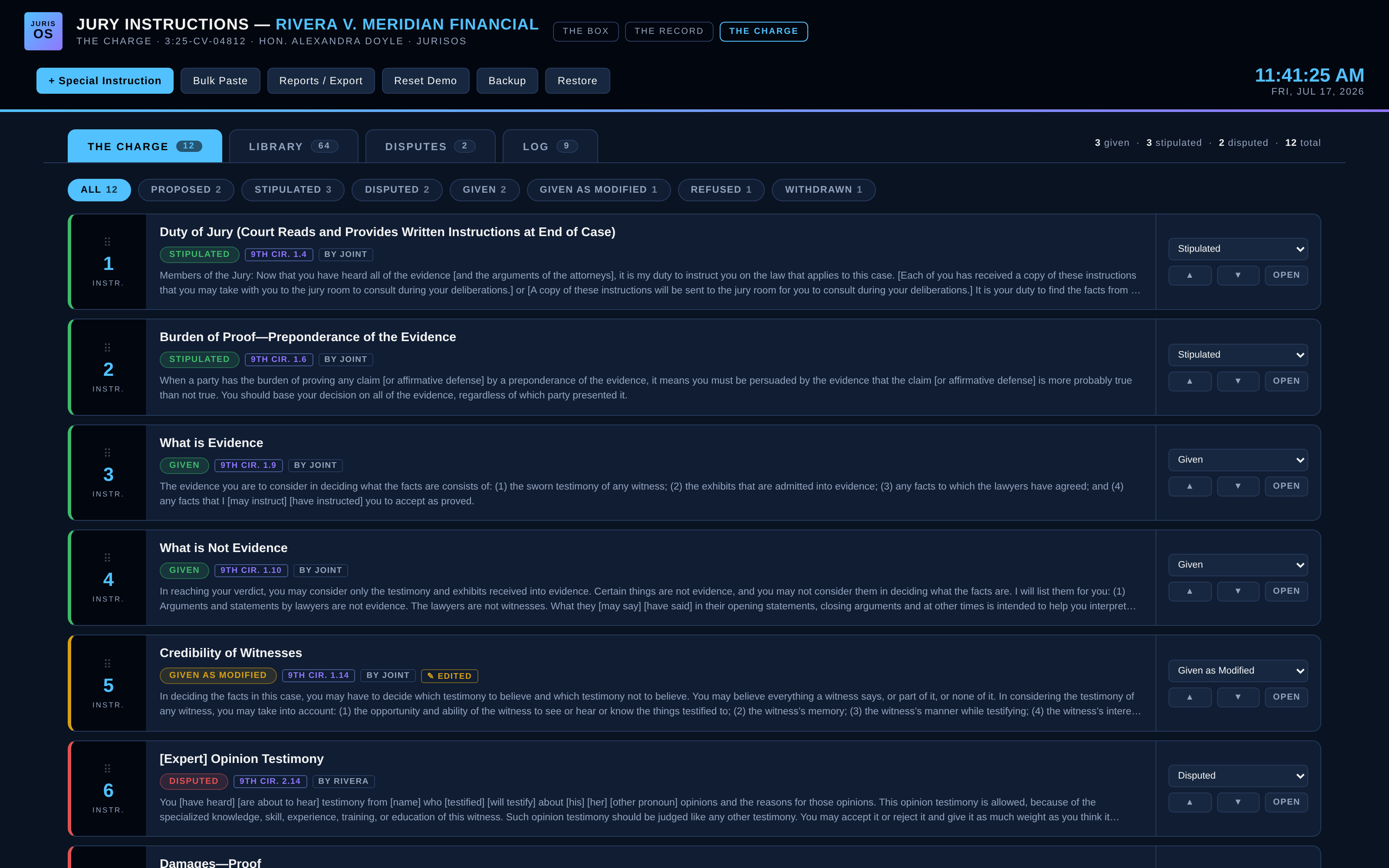1389x868 pixels.
Task: Open the Library tab
Action: pos(293,146)
